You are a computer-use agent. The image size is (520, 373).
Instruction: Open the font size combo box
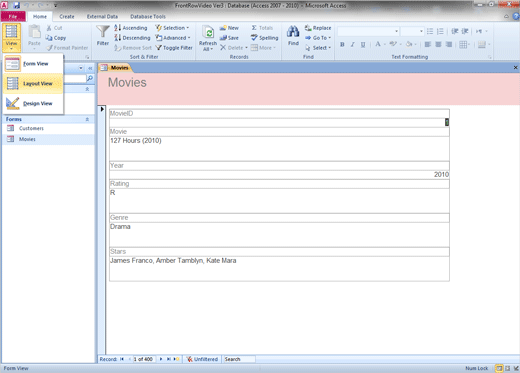pyautogui.click(x=412, y=31)
